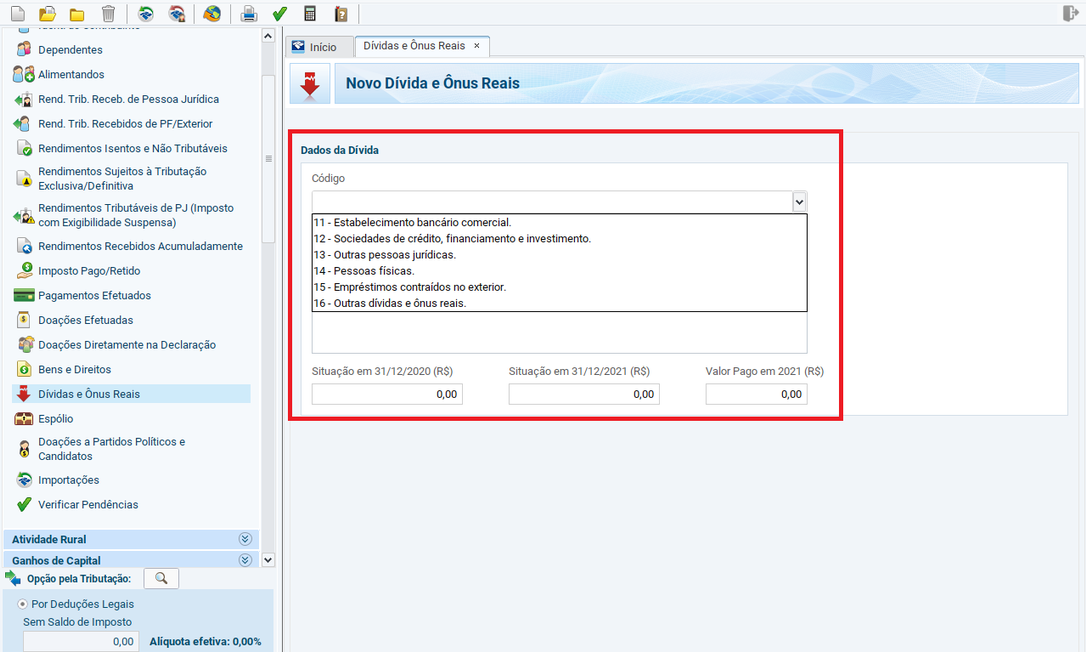
Task: Click the green checkmark toolbar icon
Action: pos(280,13)
